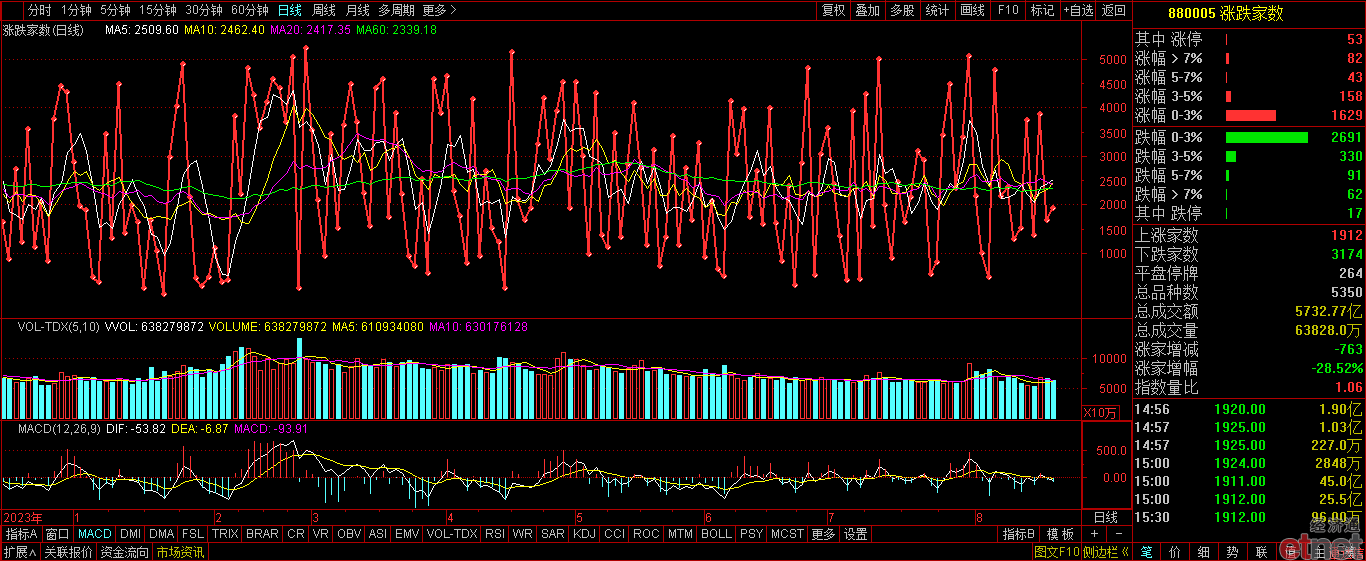Open the 多周期 multi-period view
Screen dimensions: 1366x561
pos(397,10)
